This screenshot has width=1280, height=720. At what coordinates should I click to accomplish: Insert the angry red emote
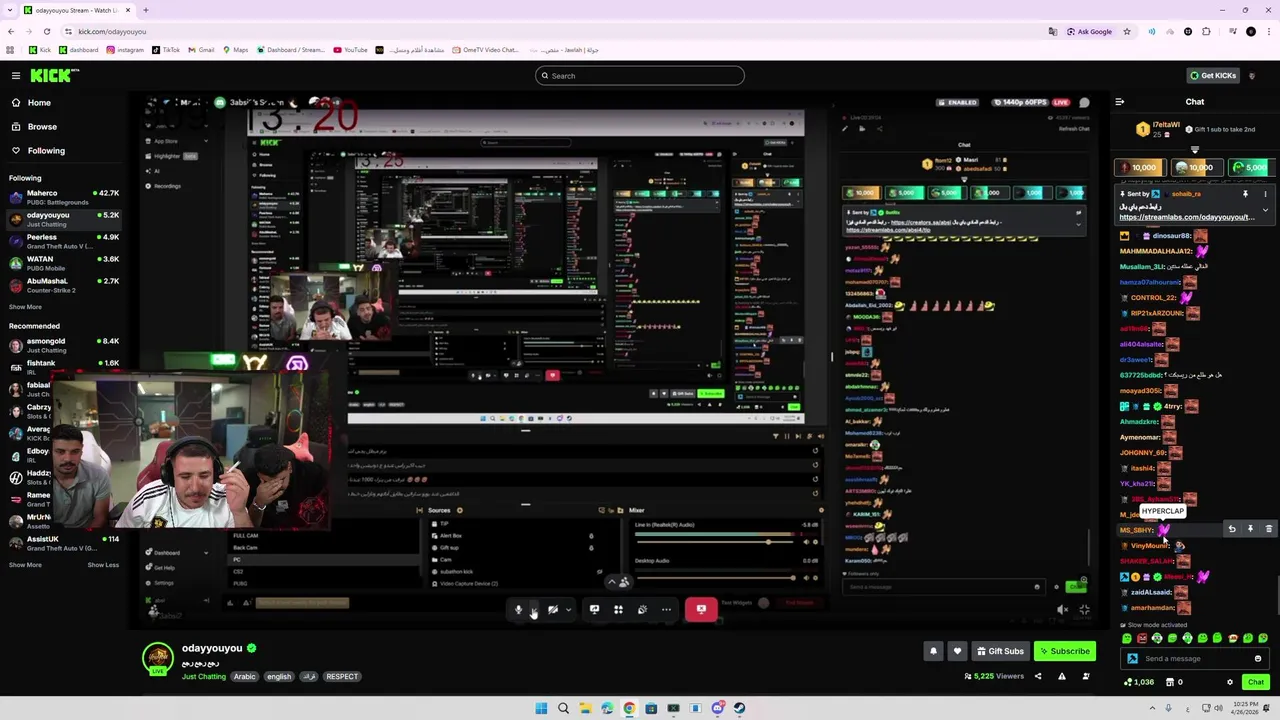(x=1142, y=638)
